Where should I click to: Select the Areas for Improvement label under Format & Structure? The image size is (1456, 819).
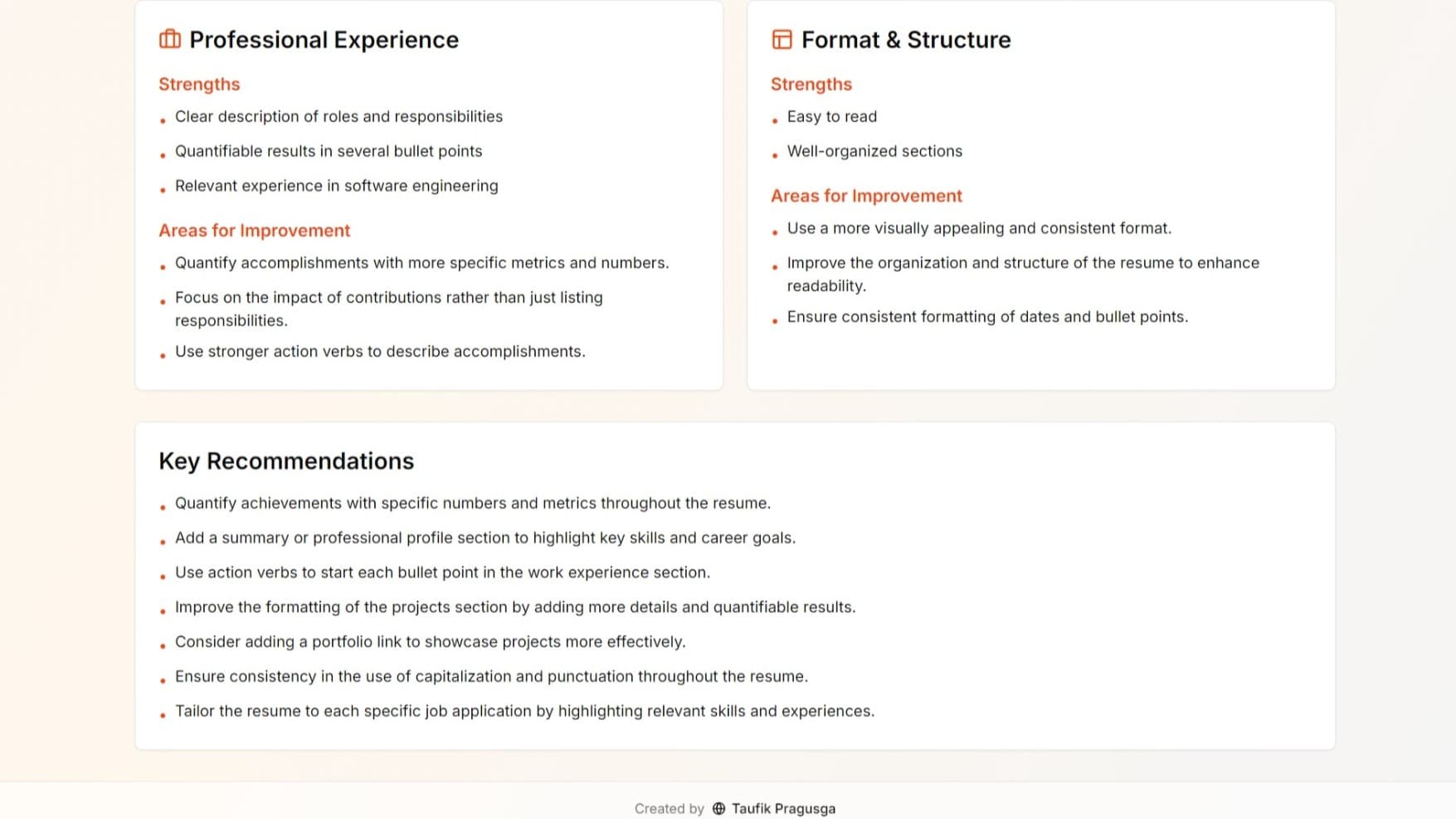pyautogui.click(x=866, y=196)
